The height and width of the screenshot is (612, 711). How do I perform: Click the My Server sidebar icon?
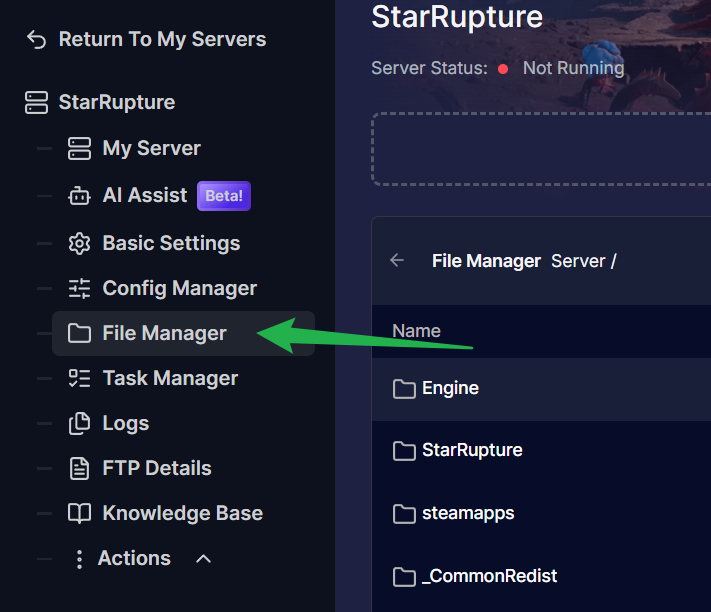point(79,149)
